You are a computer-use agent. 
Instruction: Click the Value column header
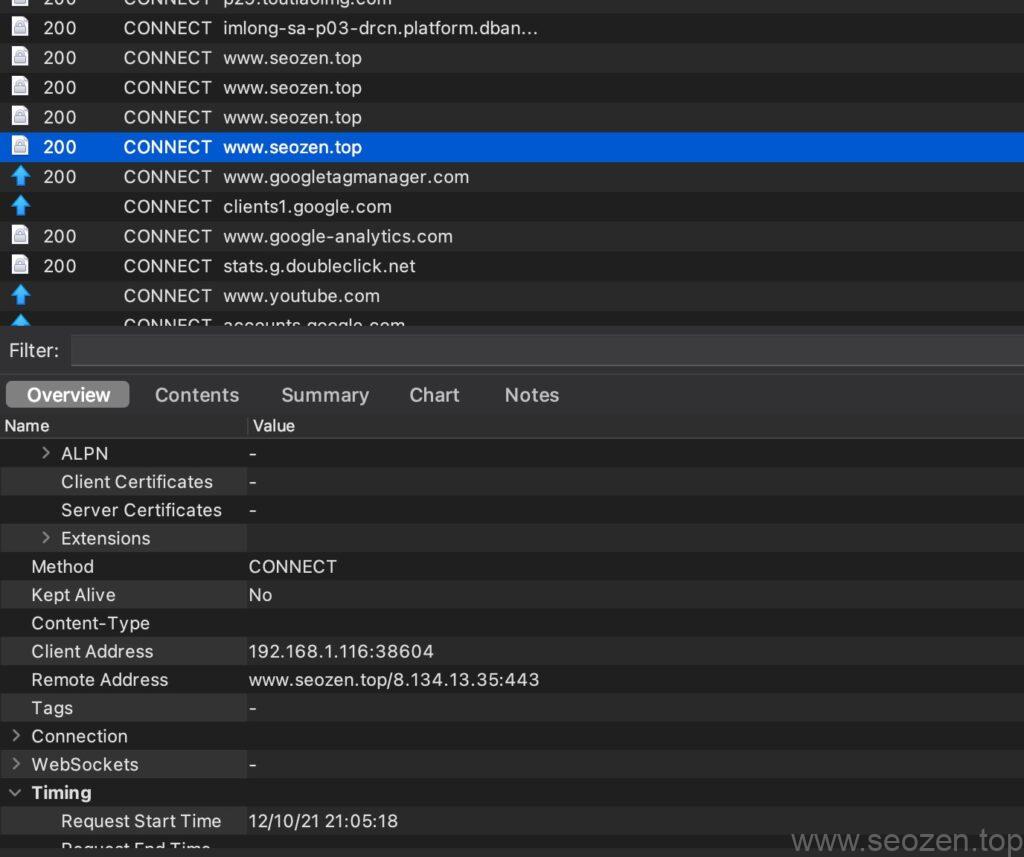(636, 426)
